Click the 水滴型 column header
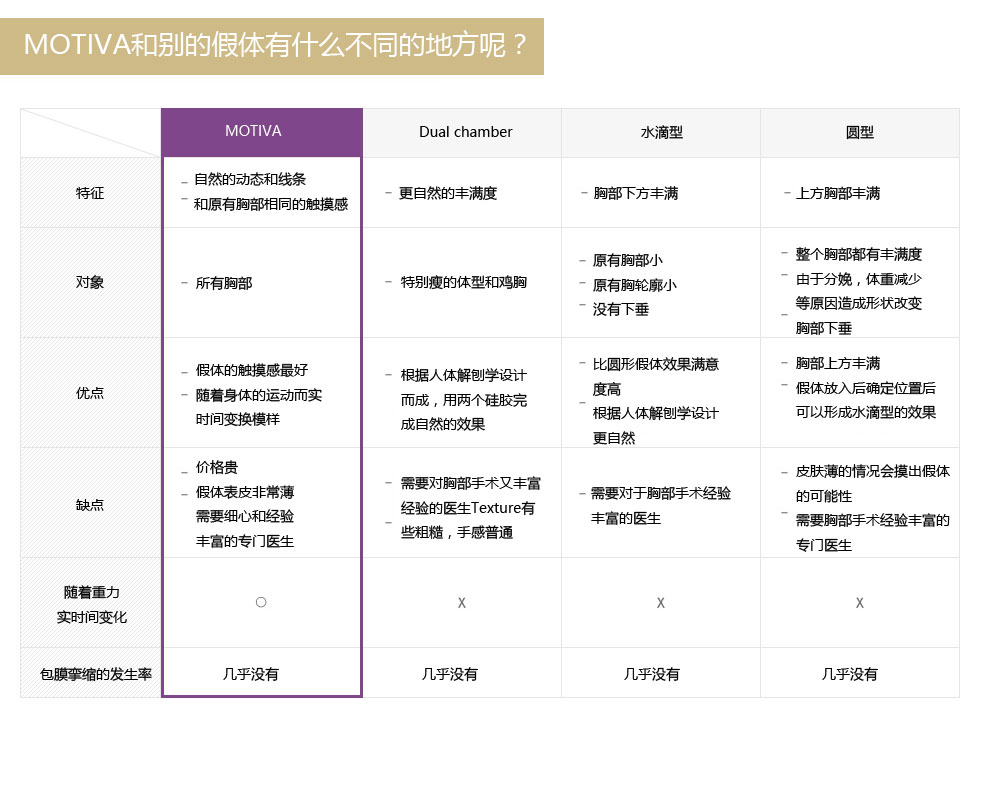The width and height of the screenshot is (1000, 789). click(660, 131)
